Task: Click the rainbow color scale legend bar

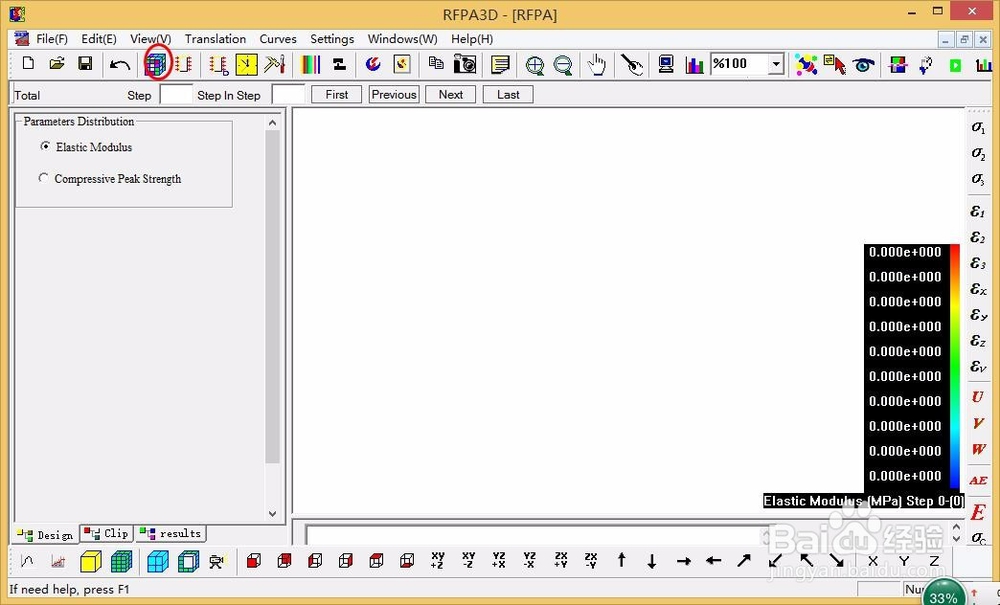Action: click(955, 367)
